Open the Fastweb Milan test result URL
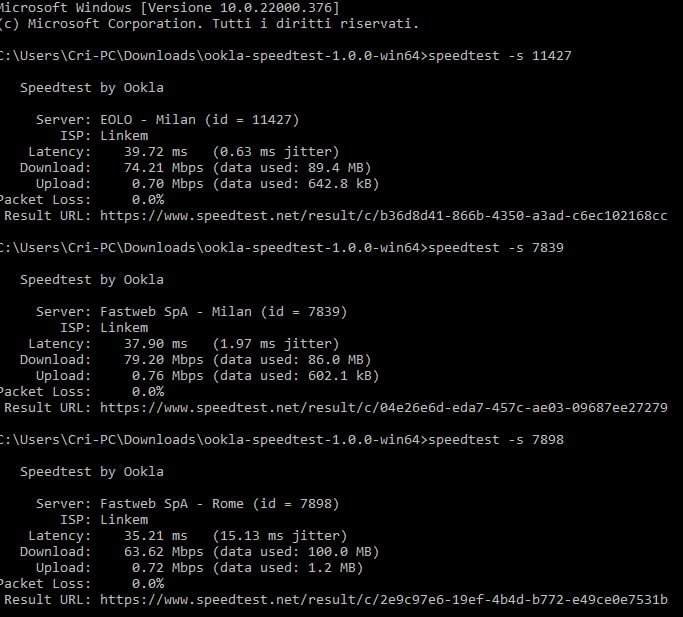Image resolution: width=683 pixels, height=617 pixels. (x=384, y=407)
